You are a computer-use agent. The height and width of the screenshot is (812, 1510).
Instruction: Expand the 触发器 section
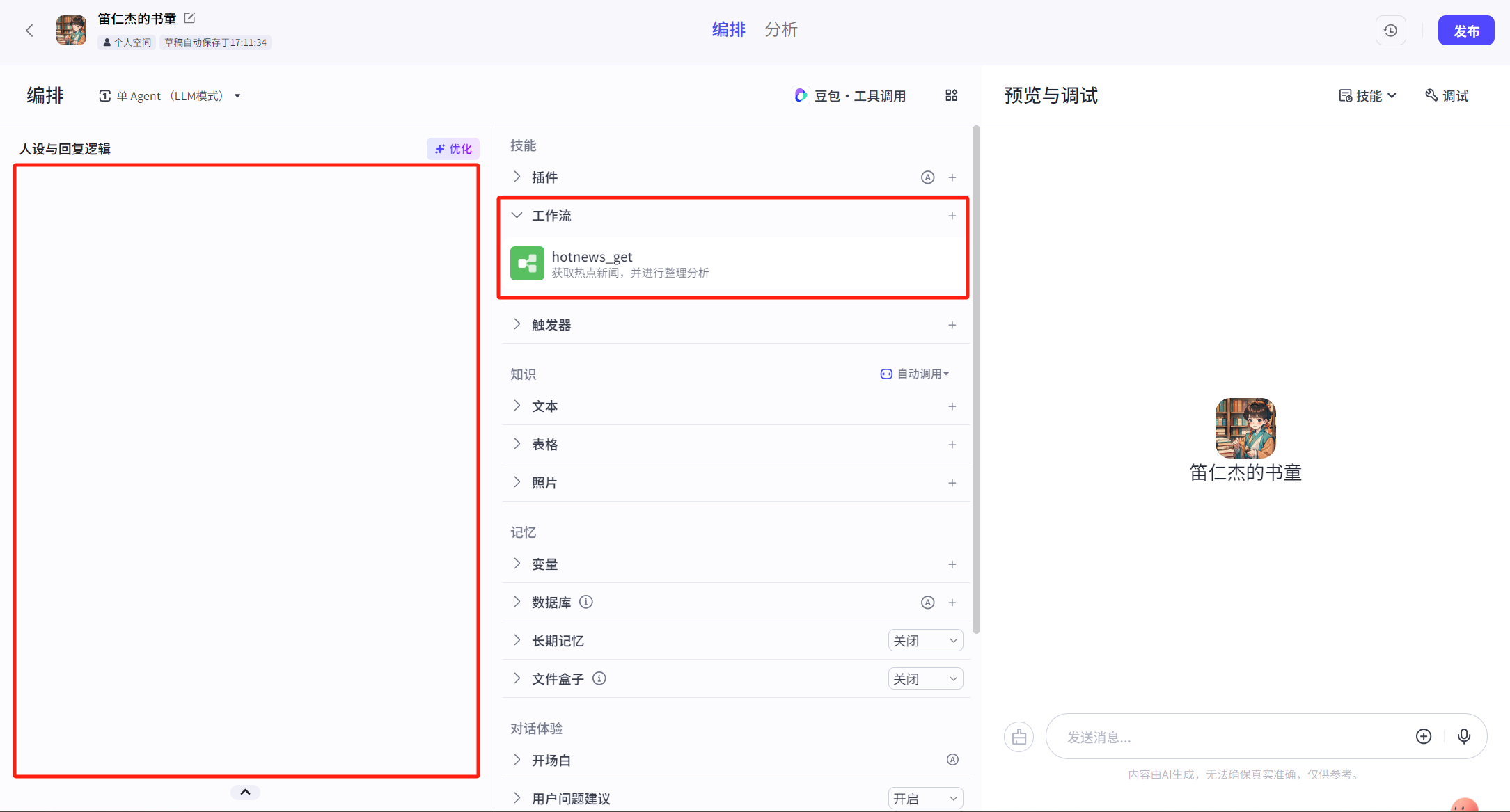pos(517,325)
